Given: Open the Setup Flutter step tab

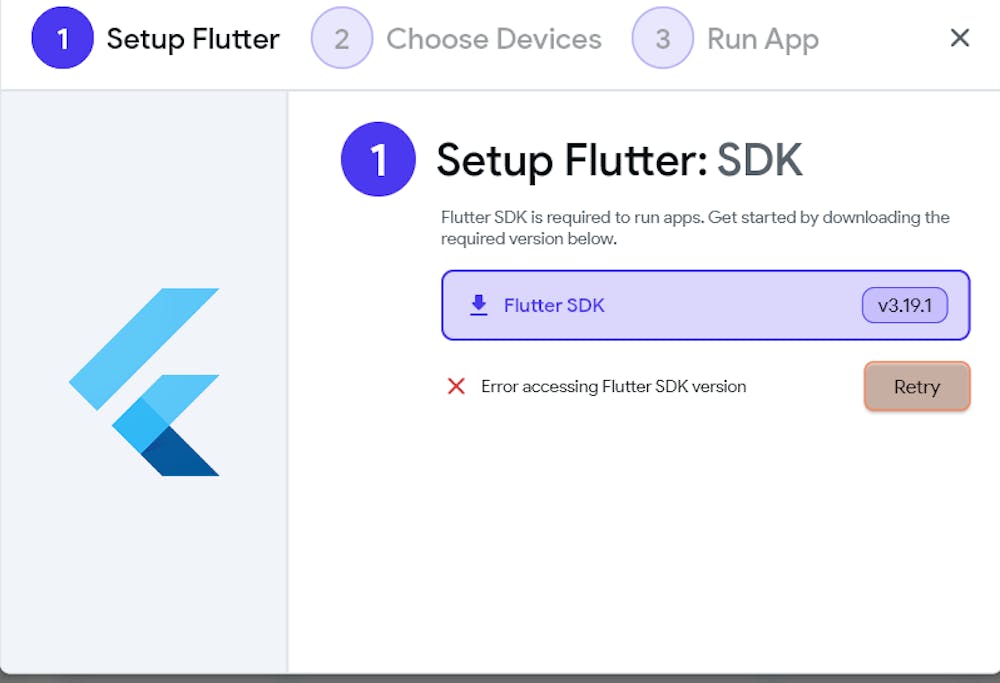Looking at the screenshot, I should pyautogui.click(x=193, y=39).
